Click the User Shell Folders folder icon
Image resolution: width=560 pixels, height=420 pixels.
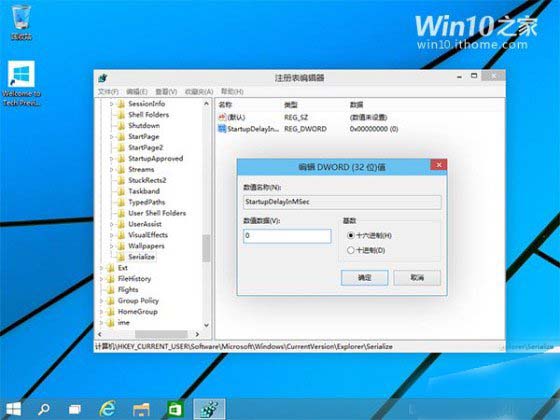[121, 213]
